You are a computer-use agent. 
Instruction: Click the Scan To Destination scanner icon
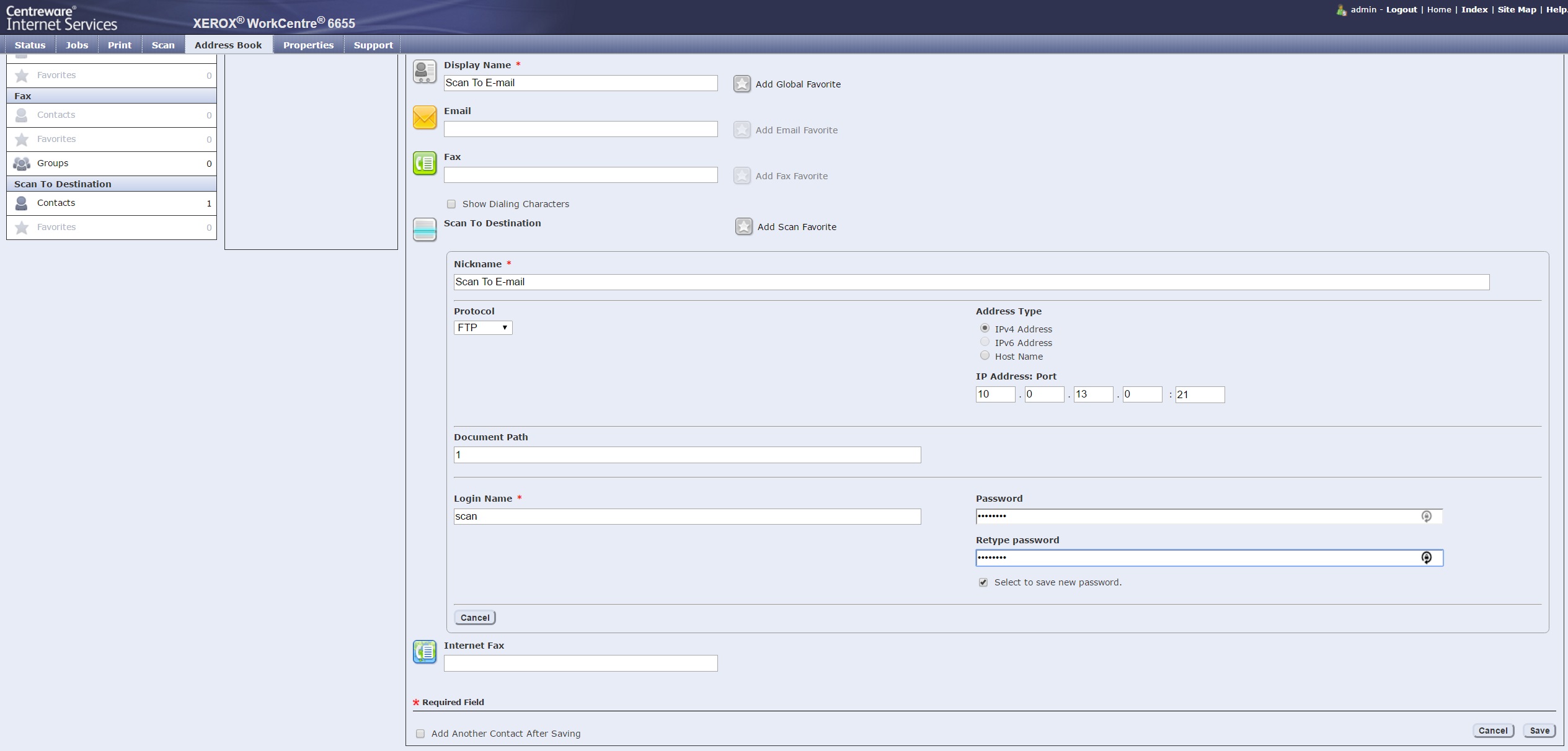425,229
